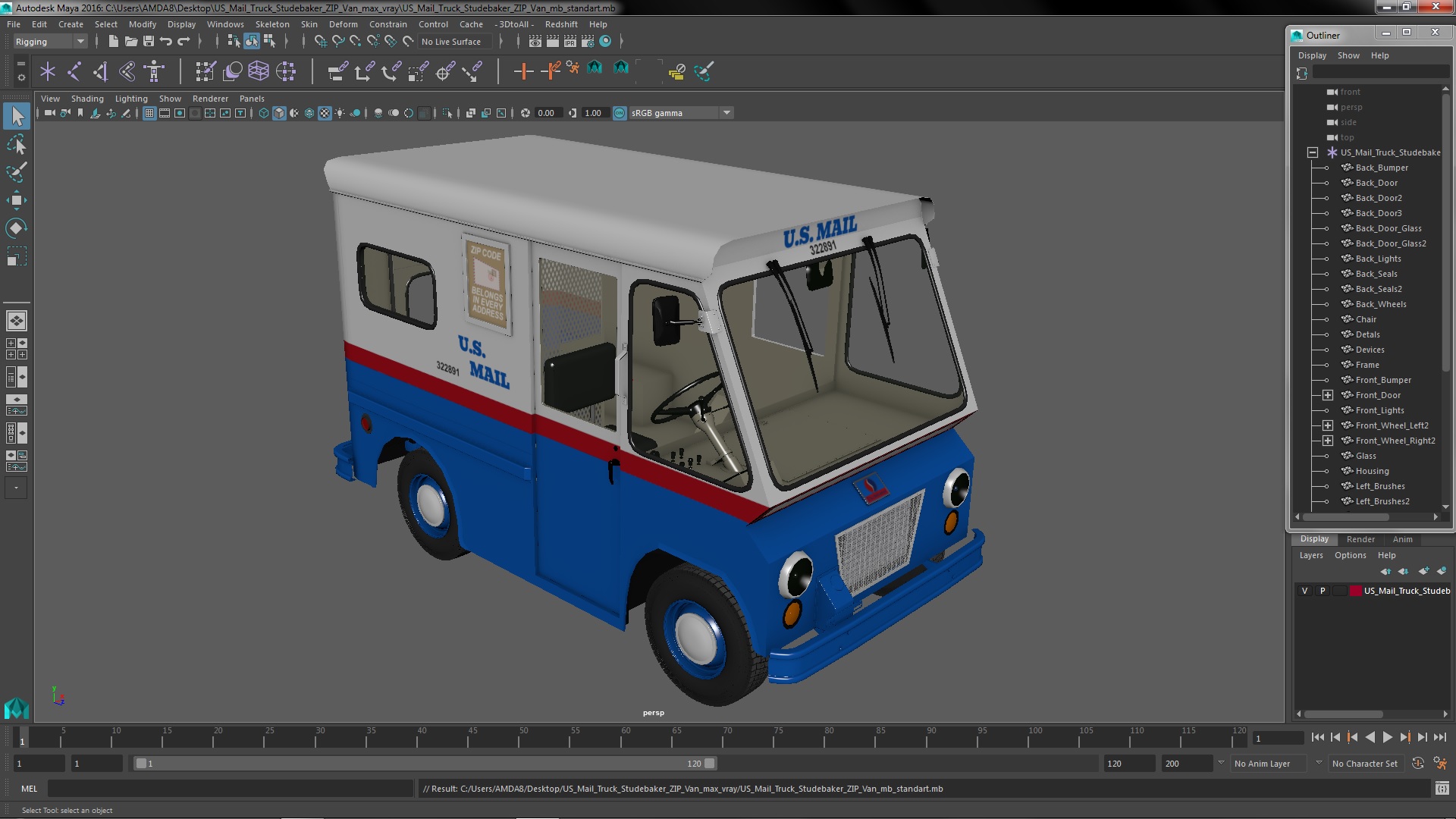Choose the Paint Selection tool
This screenshot has width=1456, height=819.
tap(17, 172)
